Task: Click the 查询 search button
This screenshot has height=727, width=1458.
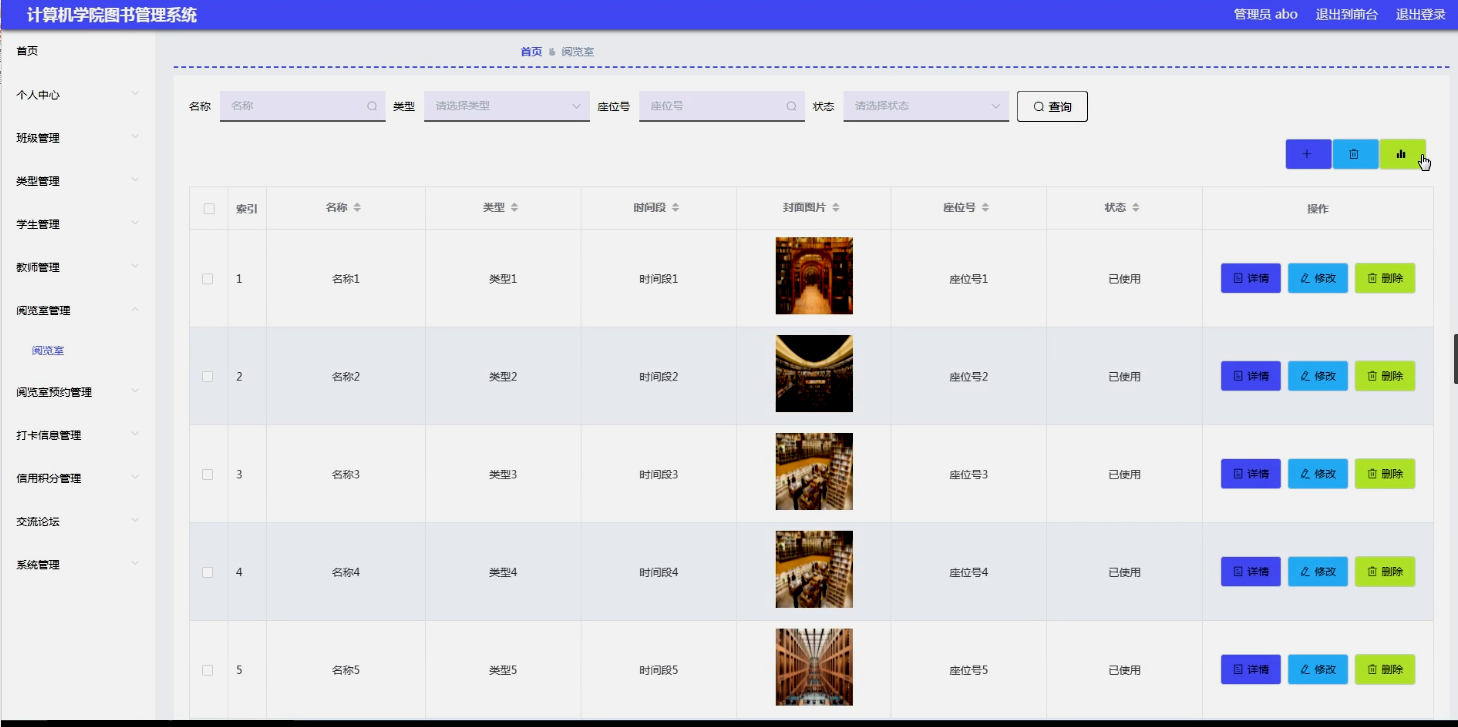Action: 1052,105
